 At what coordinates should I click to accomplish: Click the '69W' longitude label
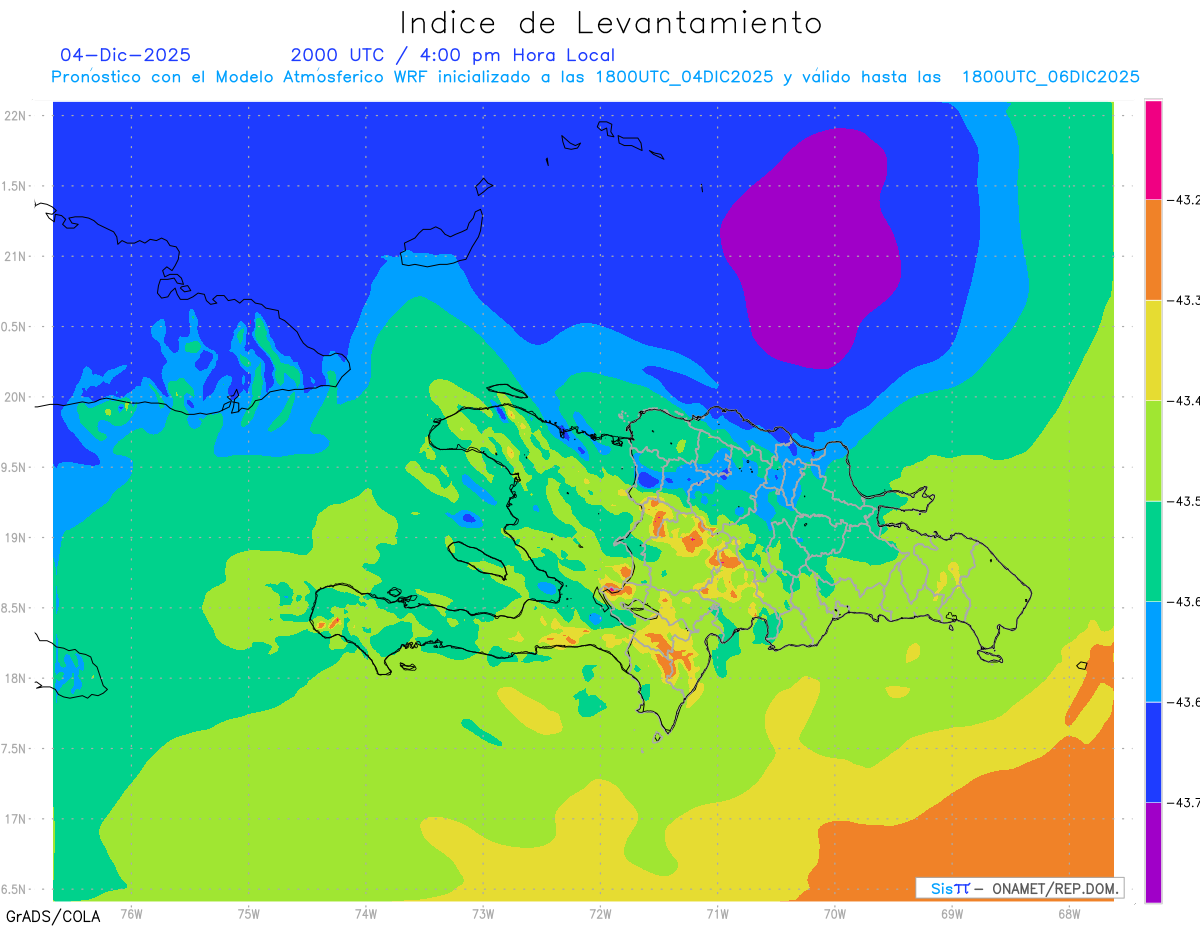point(952,913)
